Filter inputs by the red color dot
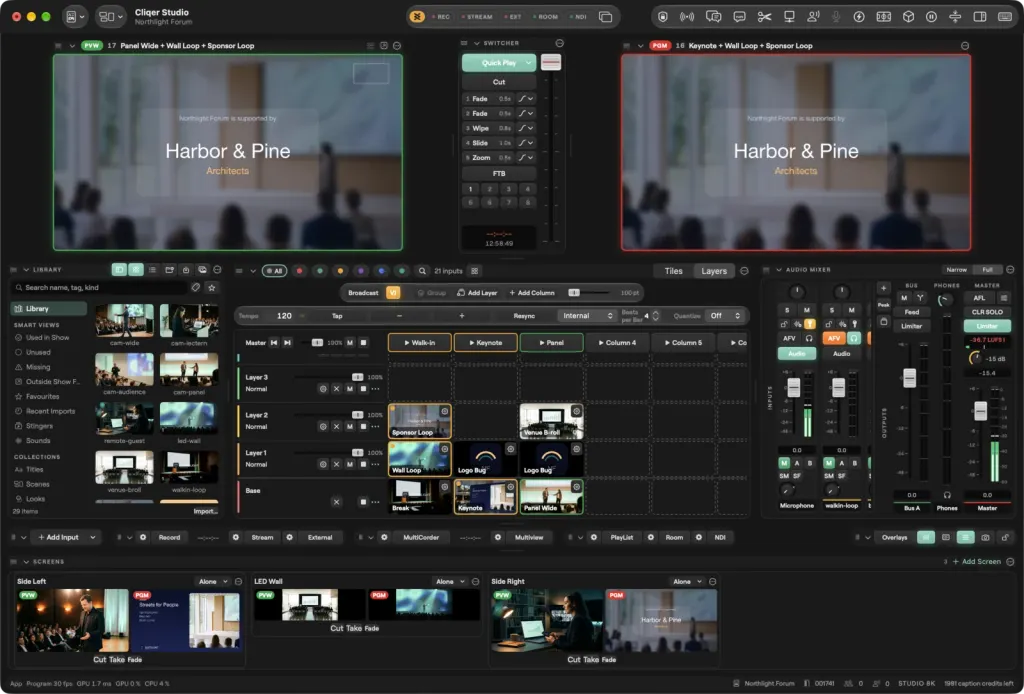 point(299,271)
